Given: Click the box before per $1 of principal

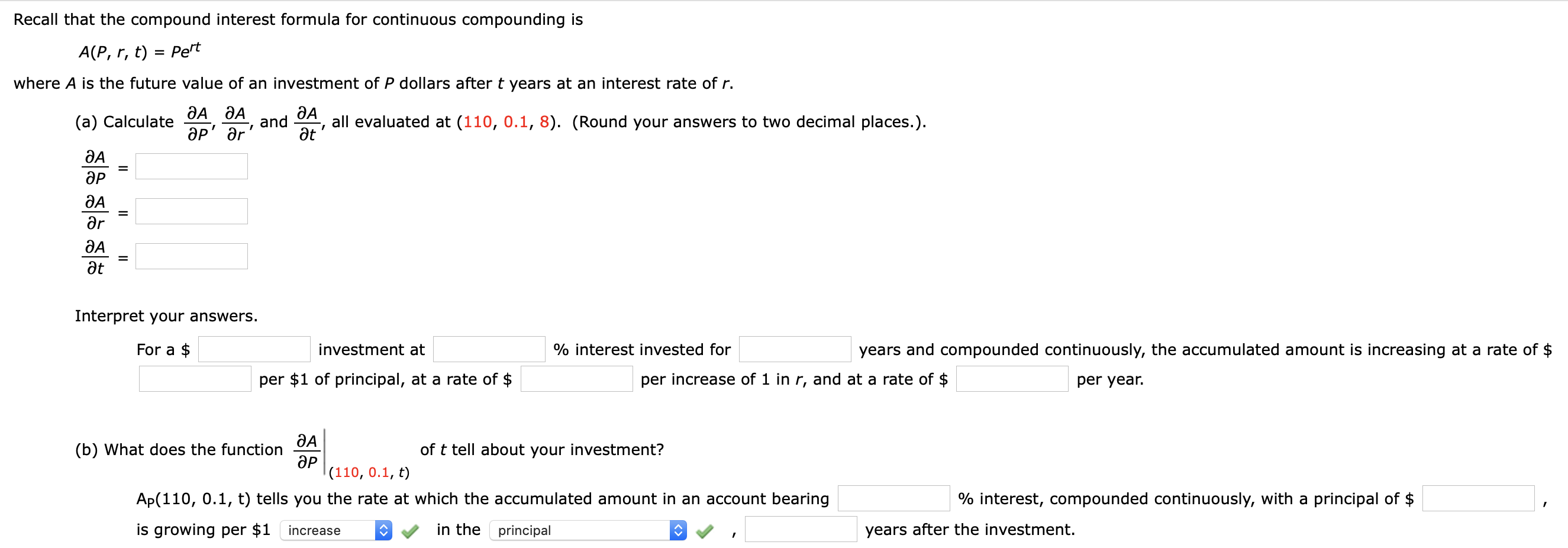Looking at the screenshot, I should coord(195,379).
